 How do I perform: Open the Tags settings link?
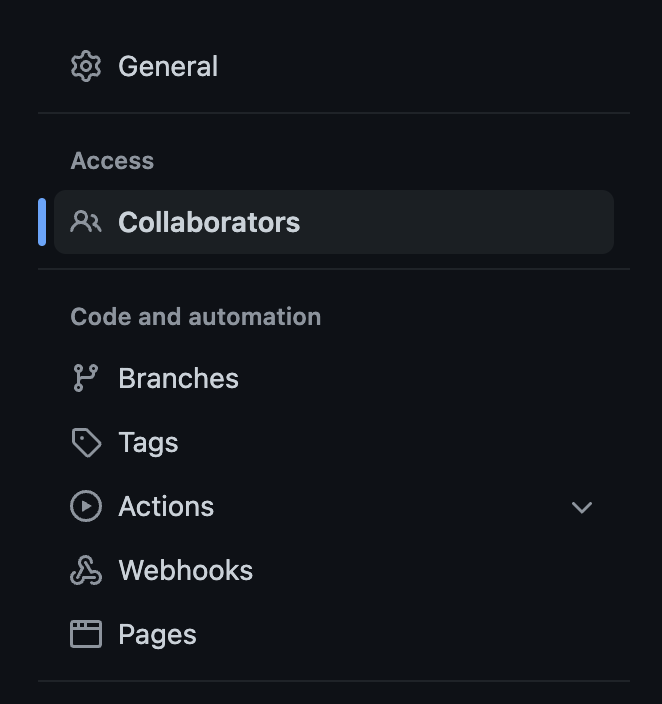[x=148, y=442]
